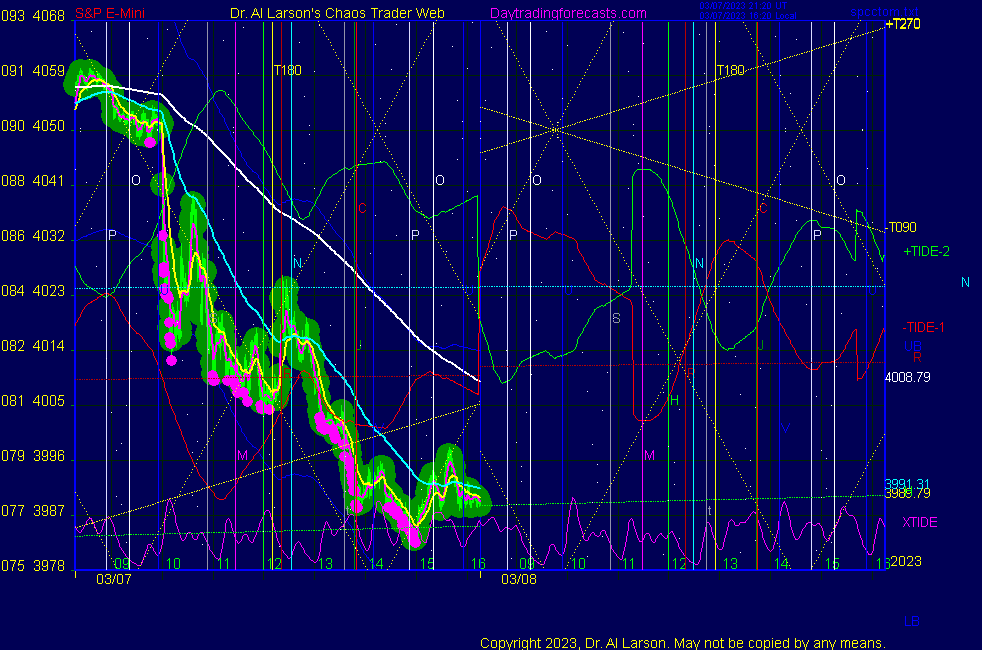Select the 03/08 date marker
The image size is (982, 650).
[519, 579]
